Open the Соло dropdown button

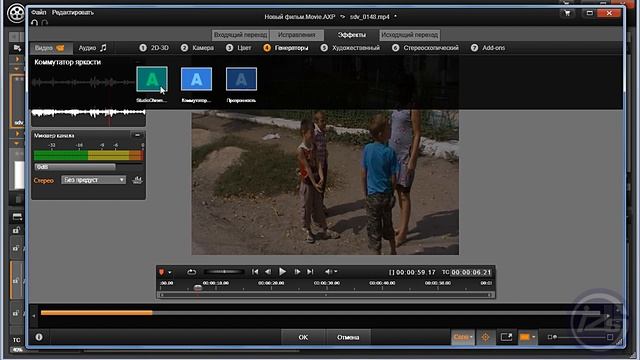tap(462, 337)
